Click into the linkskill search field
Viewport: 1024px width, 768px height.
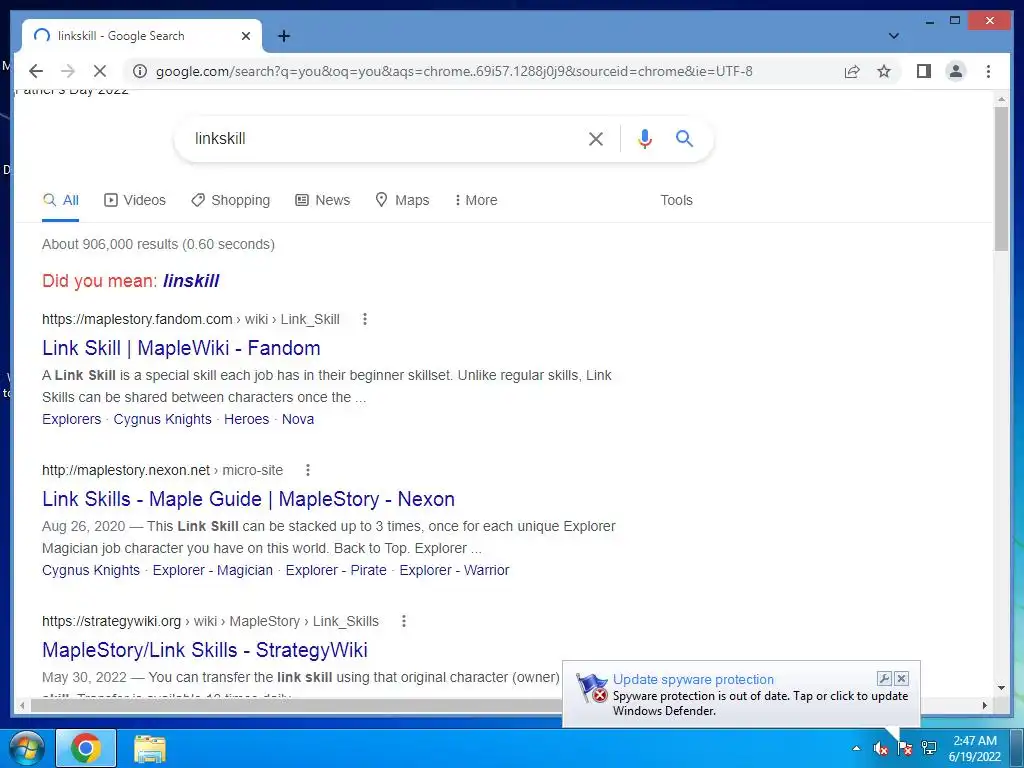[x=385, y=138]
